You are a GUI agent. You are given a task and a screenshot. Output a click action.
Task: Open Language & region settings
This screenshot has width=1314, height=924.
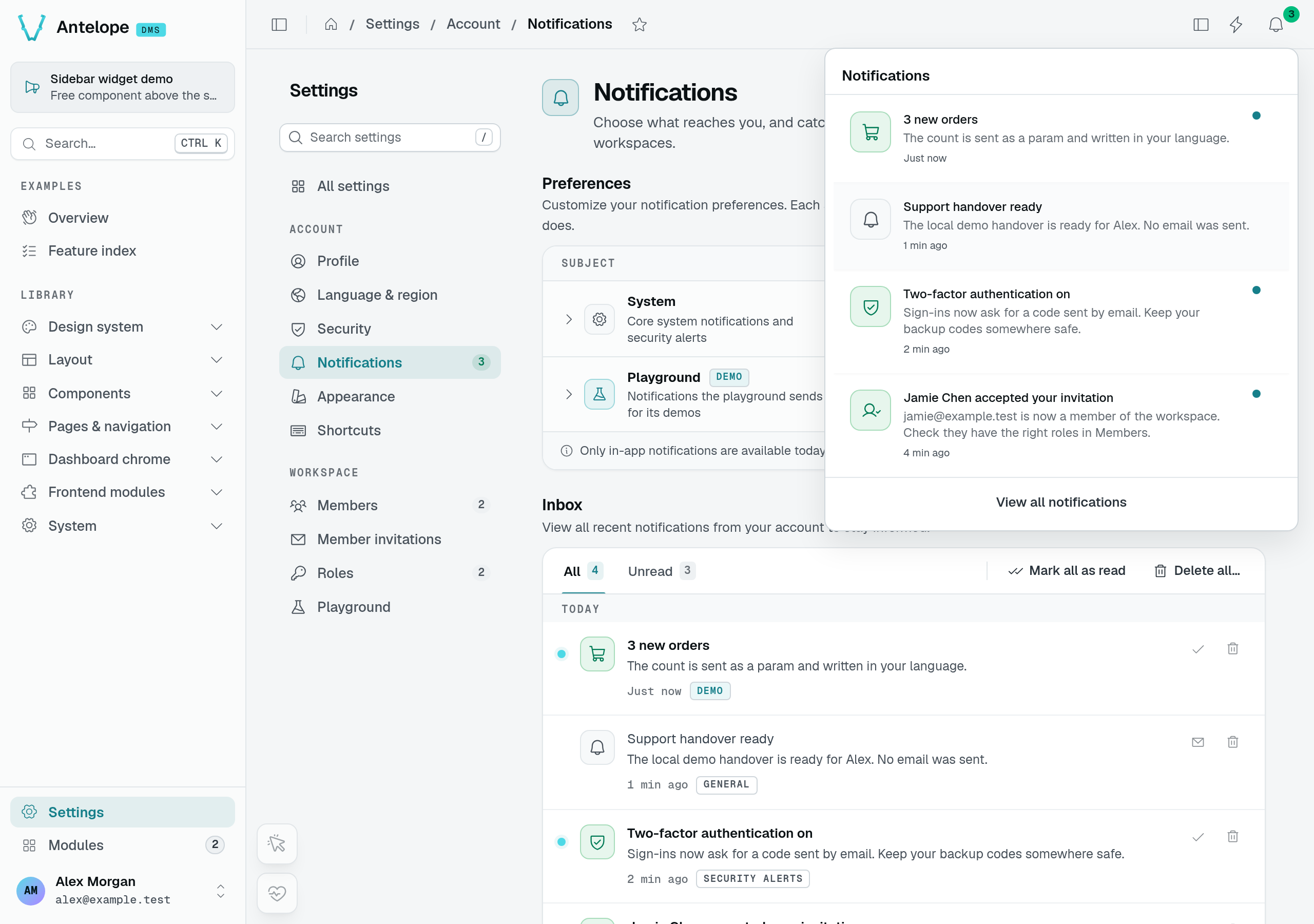[x=390, y=295]
